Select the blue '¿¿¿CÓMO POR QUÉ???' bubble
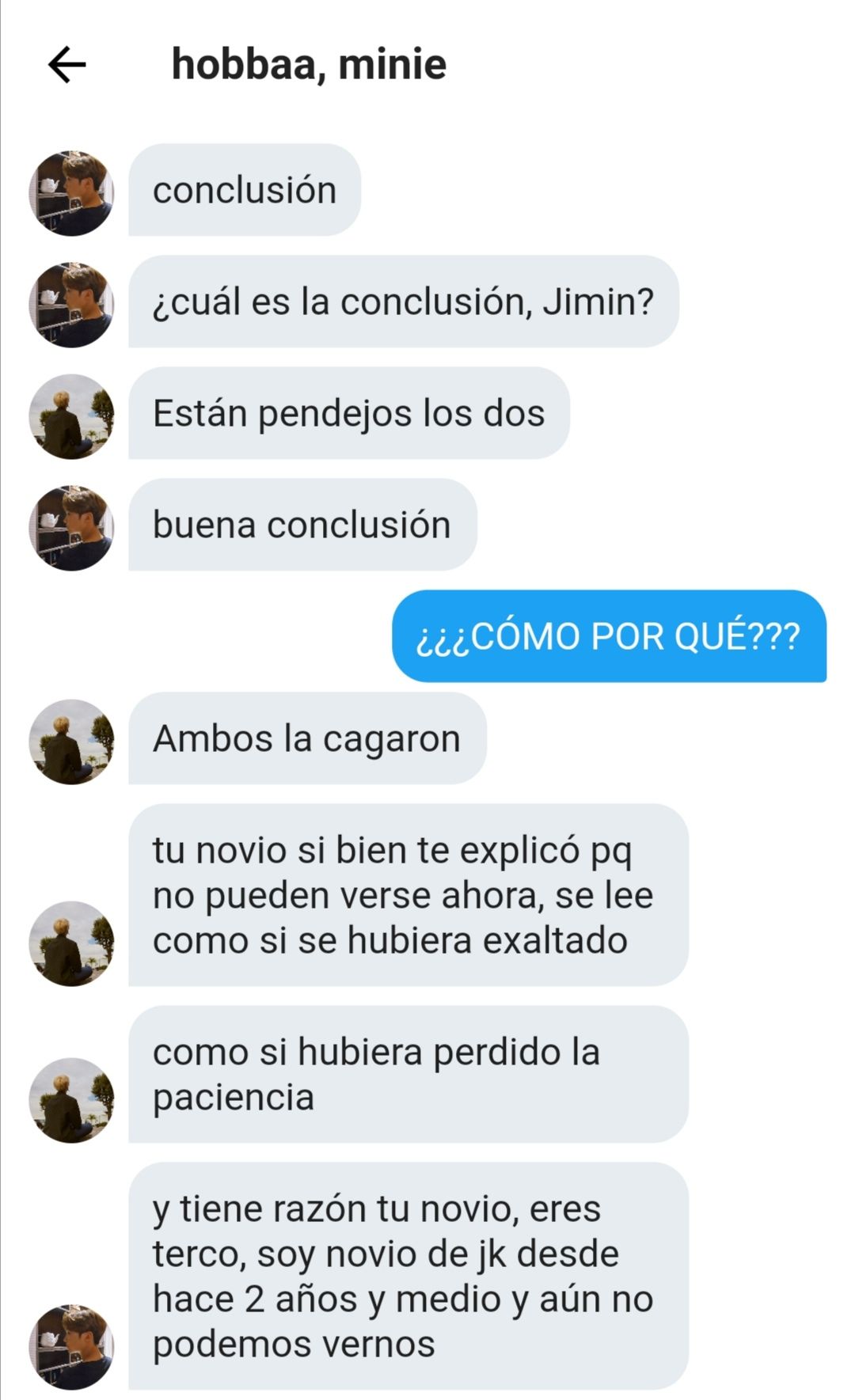855x1400 pixels. [610, 636]
